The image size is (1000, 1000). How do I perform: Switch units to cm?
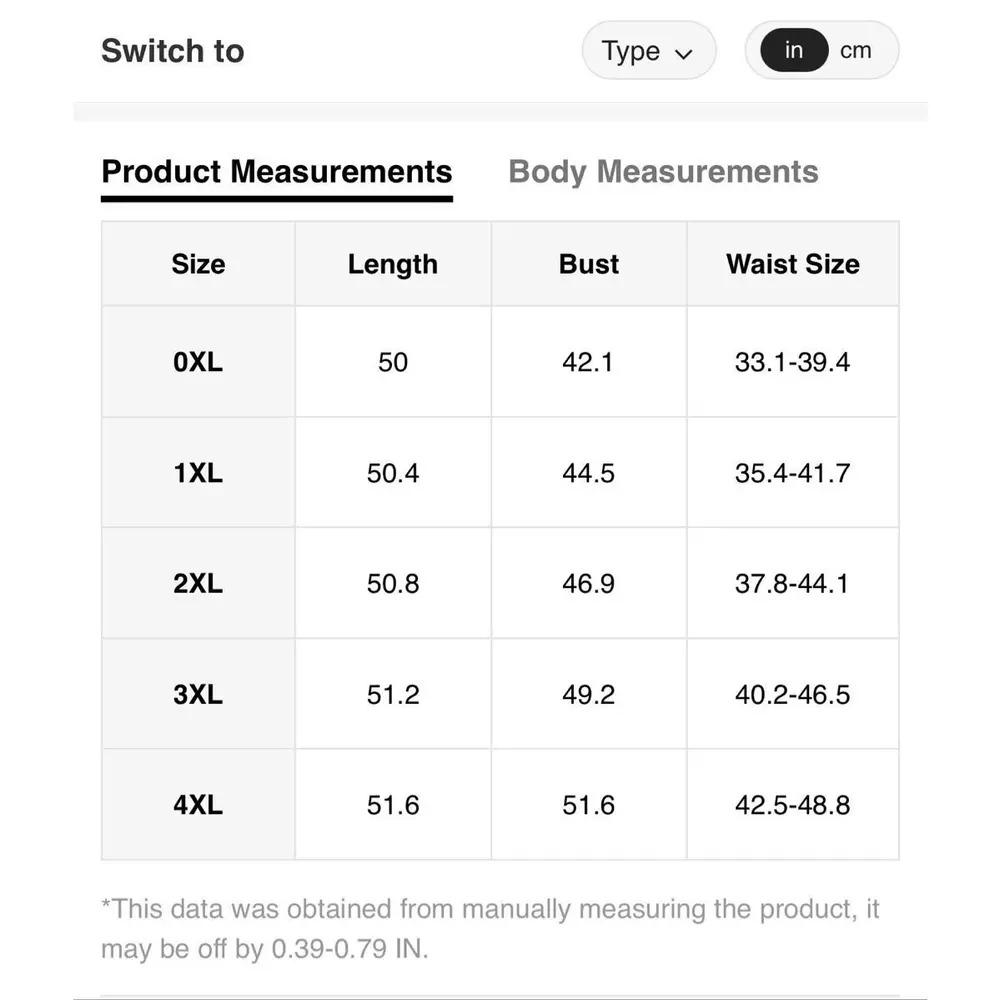coord(856,50)
